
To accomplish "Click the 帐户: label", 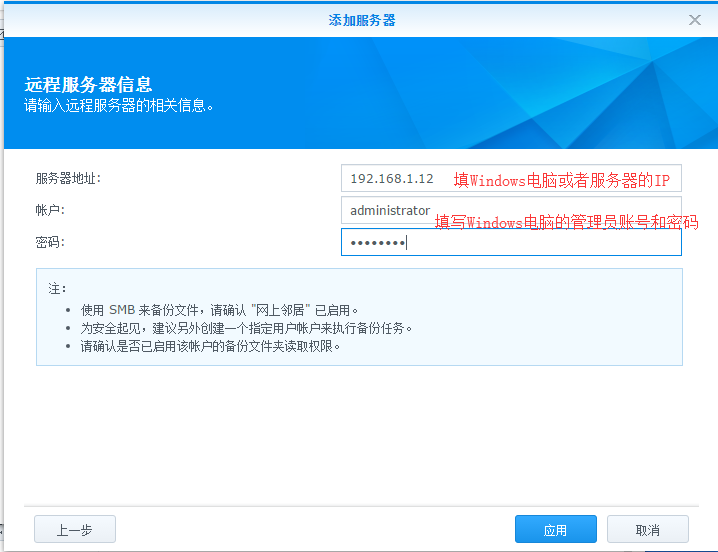I will (x=50, y=210).
